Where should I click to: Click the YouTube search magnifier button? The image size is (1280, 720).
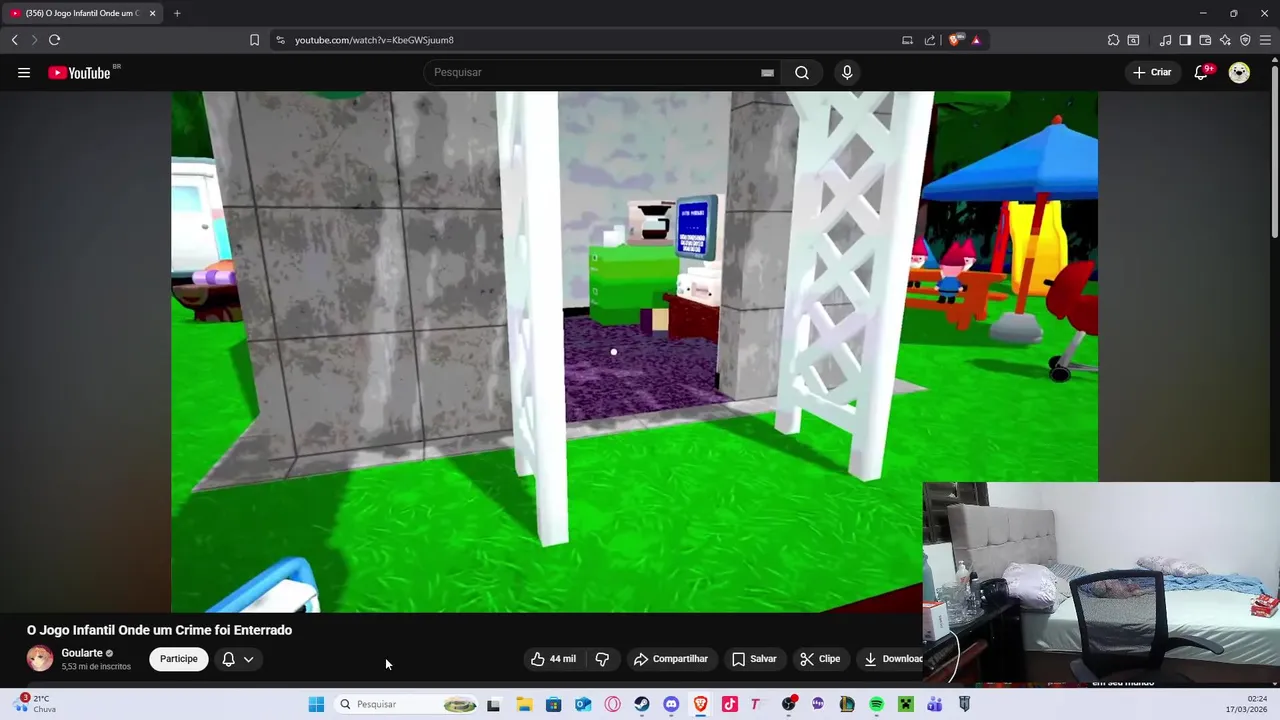point(802,72)
